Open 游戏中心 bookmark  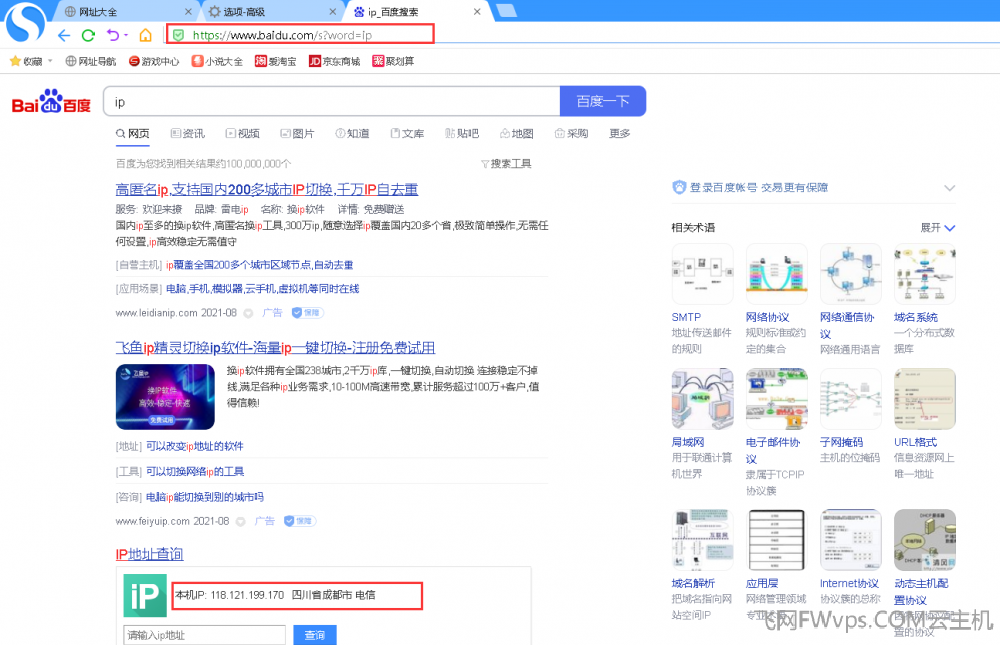[x=154, y=61]
